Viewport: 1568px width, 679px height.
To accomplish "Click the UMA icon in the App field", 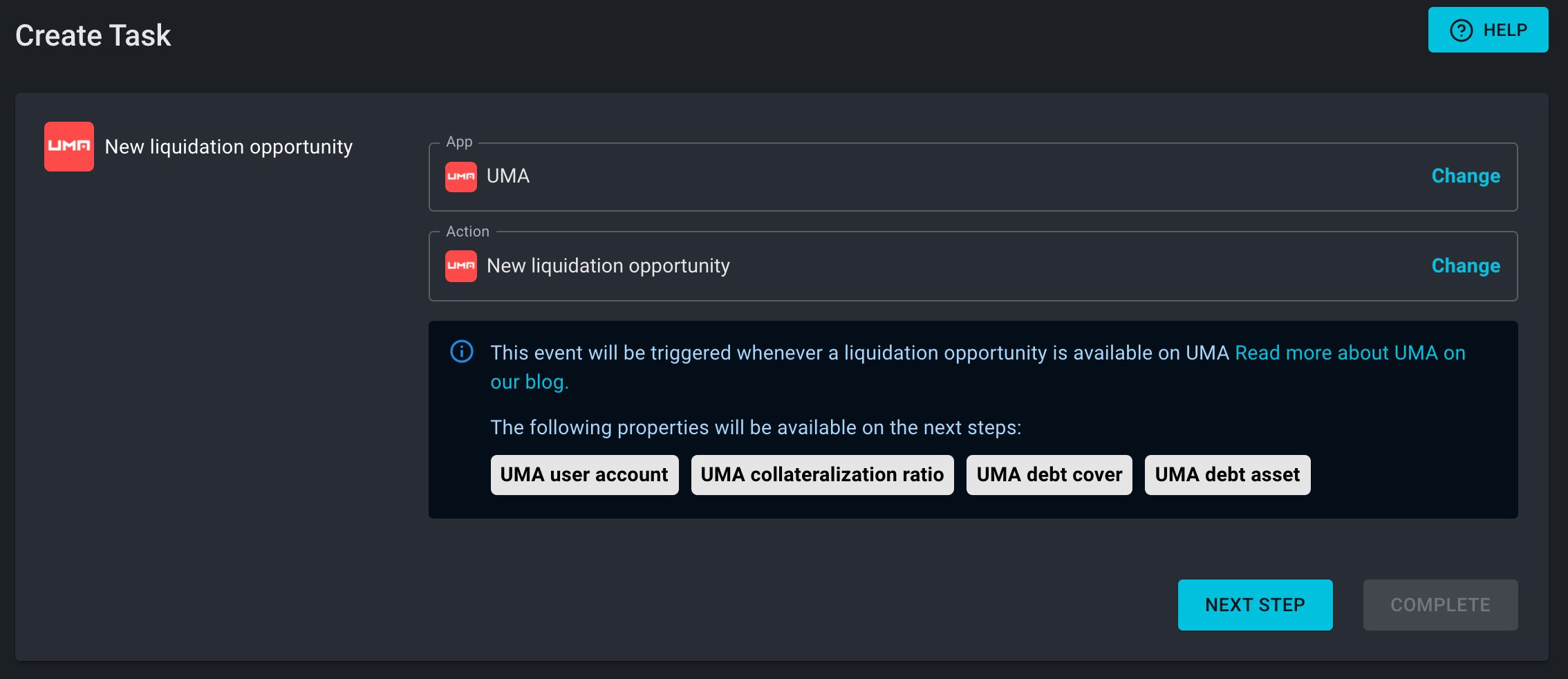I will pos(461,176).
